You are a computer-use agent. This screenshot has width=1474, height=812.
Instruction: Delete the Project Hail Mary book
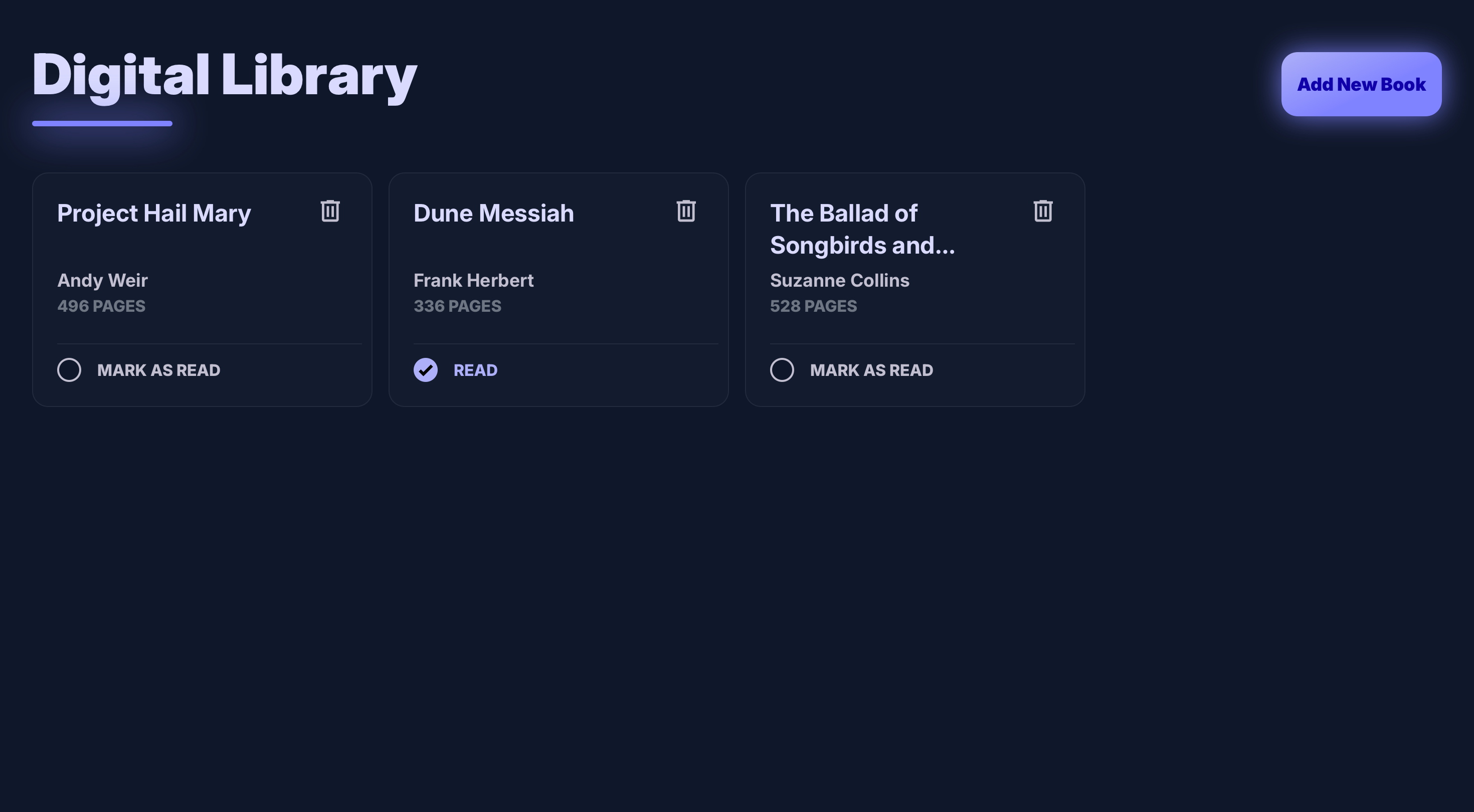click(x=330, y=211)
